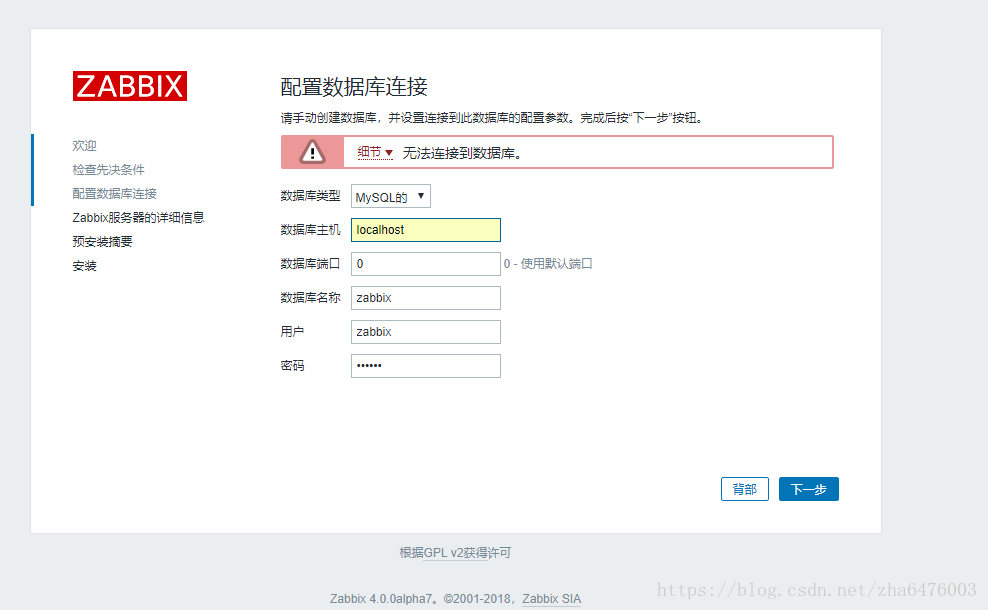Click the 数据库名称 label

[x=310, y=297]
